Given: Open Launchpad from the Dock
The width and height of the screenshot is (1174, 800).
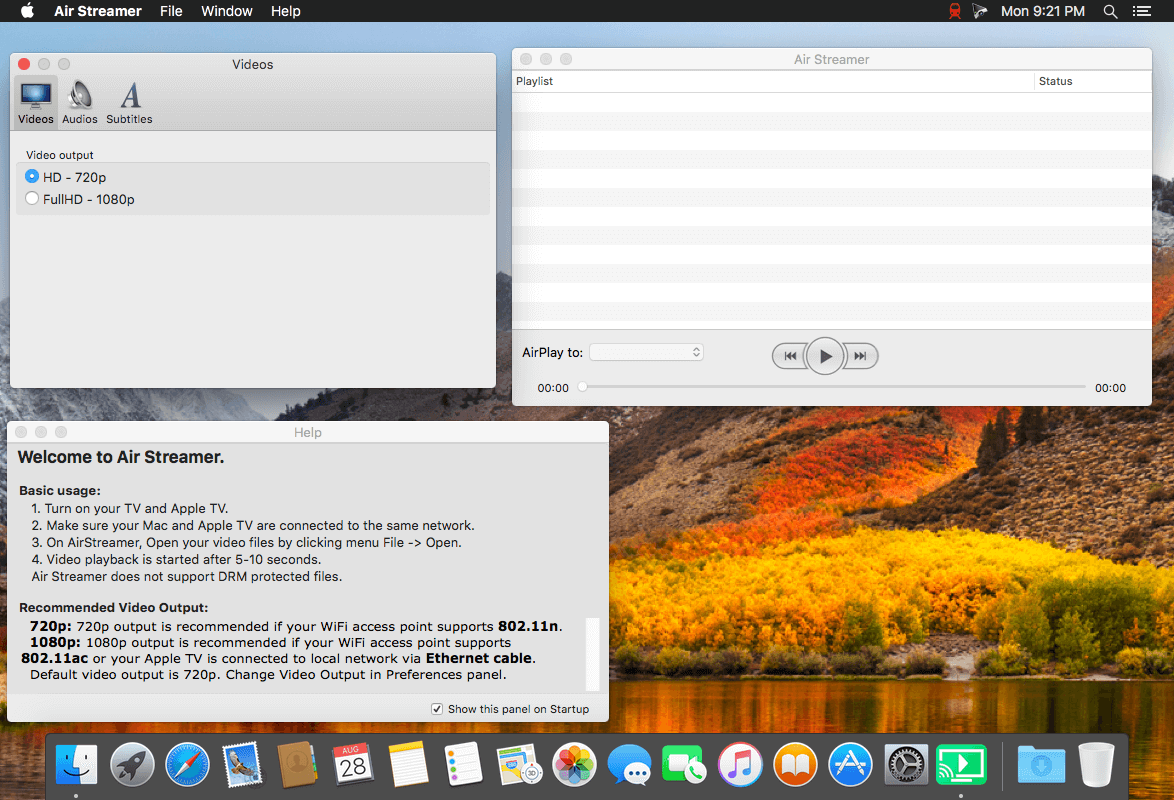Looking at the screenshot, I should point(132,765).
